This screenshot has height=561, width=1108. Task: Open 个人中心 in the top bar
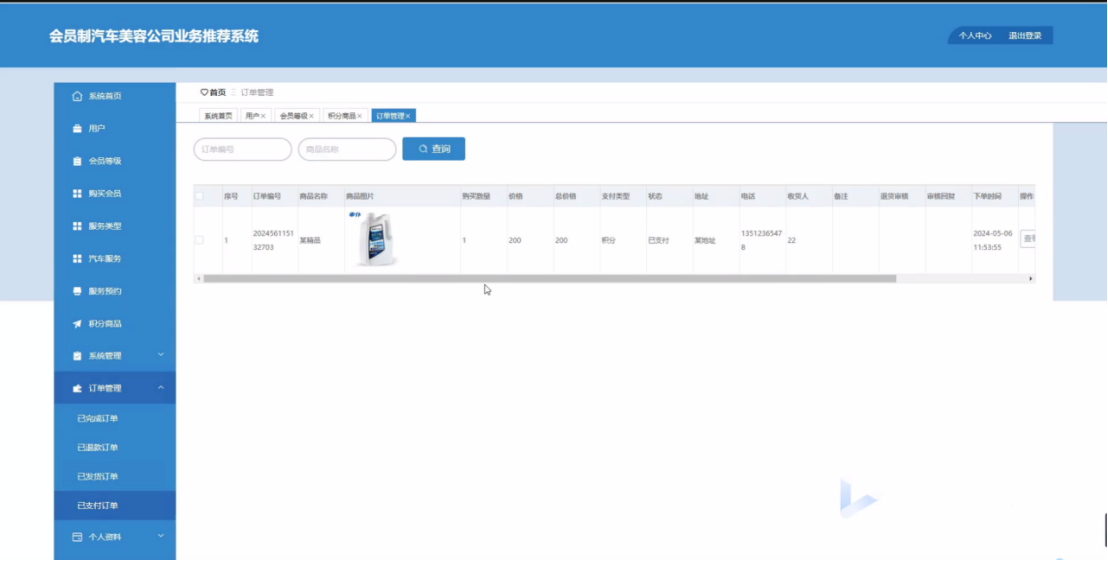click(974, 35)
